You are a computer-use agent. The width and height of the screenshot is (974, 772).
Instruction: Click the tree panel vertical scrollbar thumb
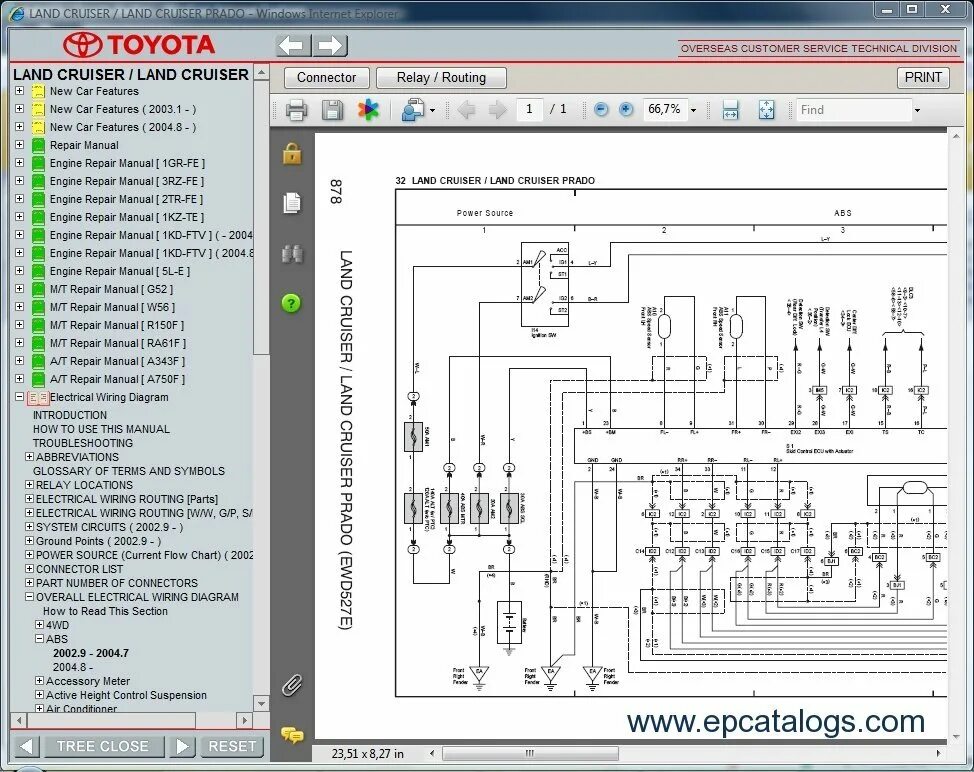(262, 217)
